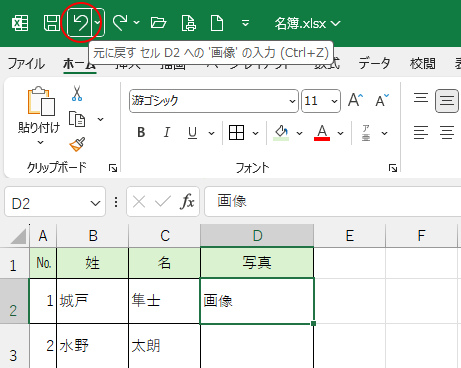Screen dimensions: 461x368
Task: Expand the 貼り付け options arrow
Action: click(x=40, y=142)
